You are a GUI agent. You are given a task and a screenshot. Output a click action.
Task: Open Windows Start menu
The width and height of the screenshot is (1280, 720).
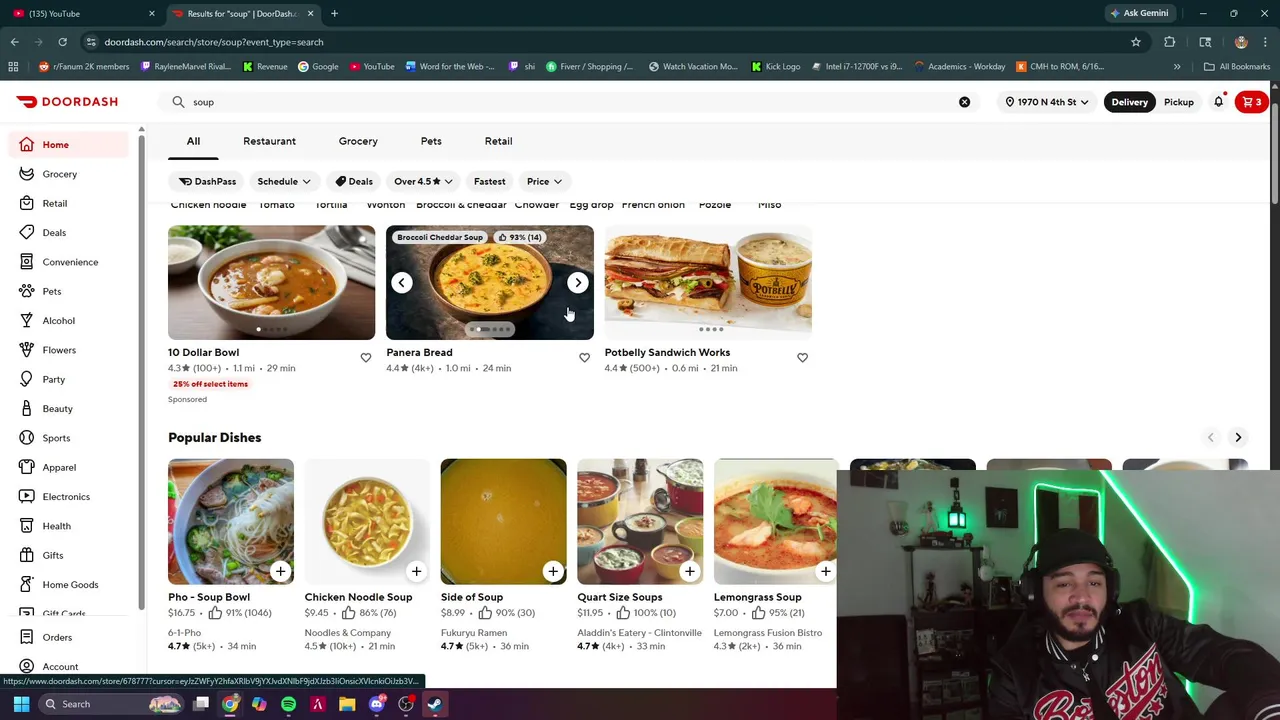click(21, 704)
